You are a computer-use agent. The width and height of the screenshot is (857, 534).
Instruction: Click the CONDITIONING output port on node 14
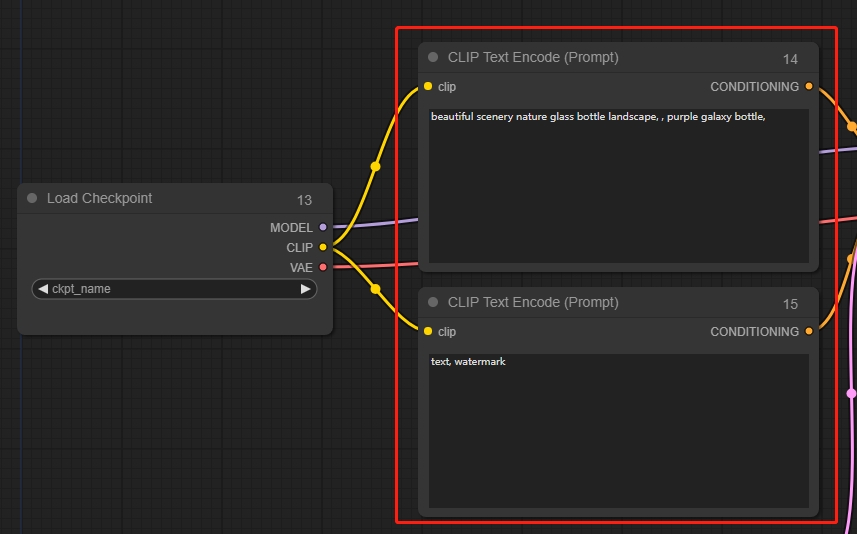808,87
